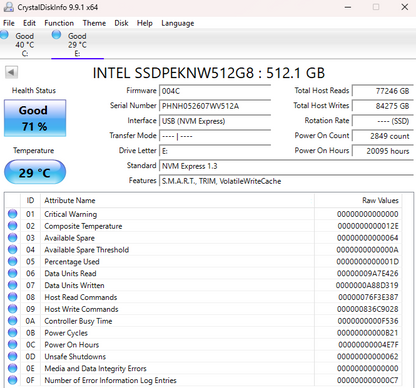Screen dimensions: 416x388
Task: Click status orb of Unsafe Shutdowns row
Action: (12, 356)
